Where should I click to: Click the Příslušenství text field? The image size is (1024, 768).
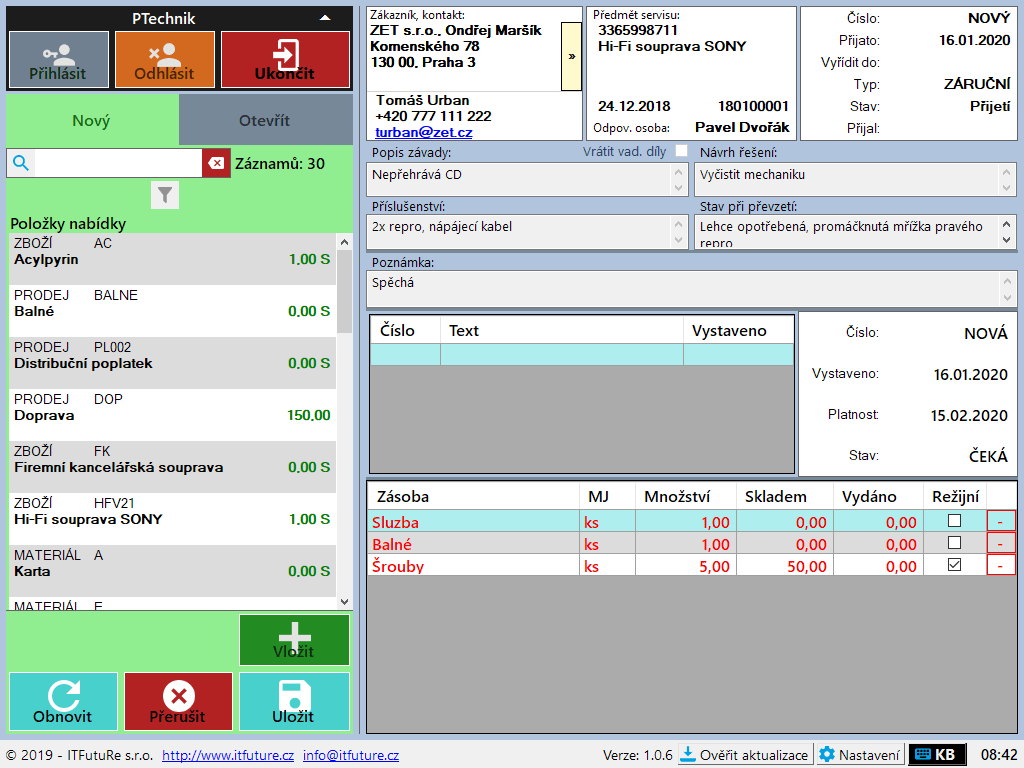tap(527, 232)
